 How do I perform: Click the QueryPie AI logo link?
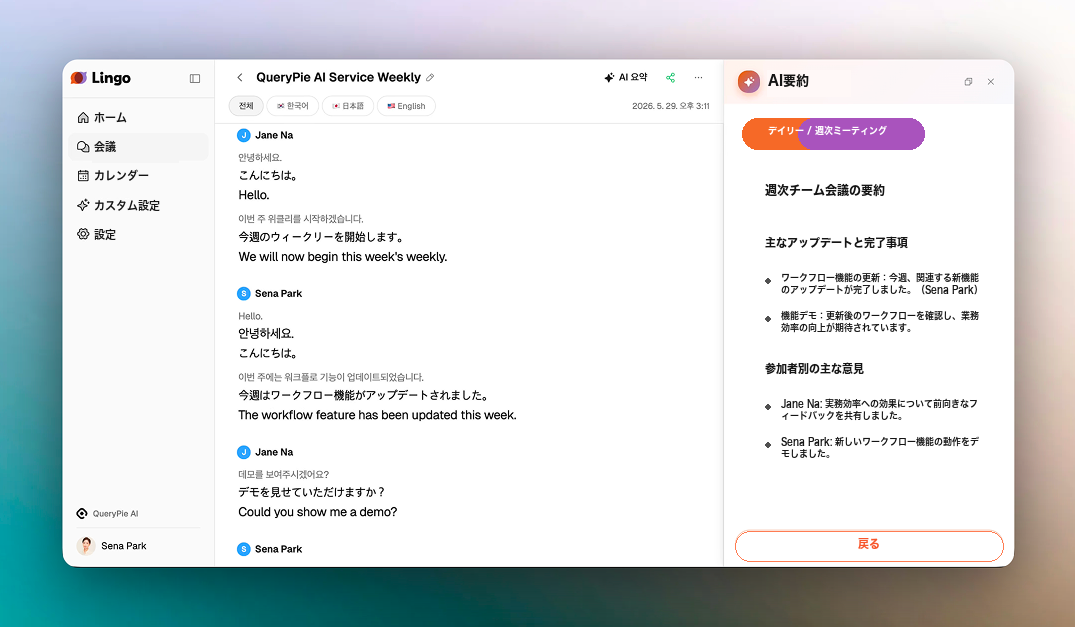(108, 513)
